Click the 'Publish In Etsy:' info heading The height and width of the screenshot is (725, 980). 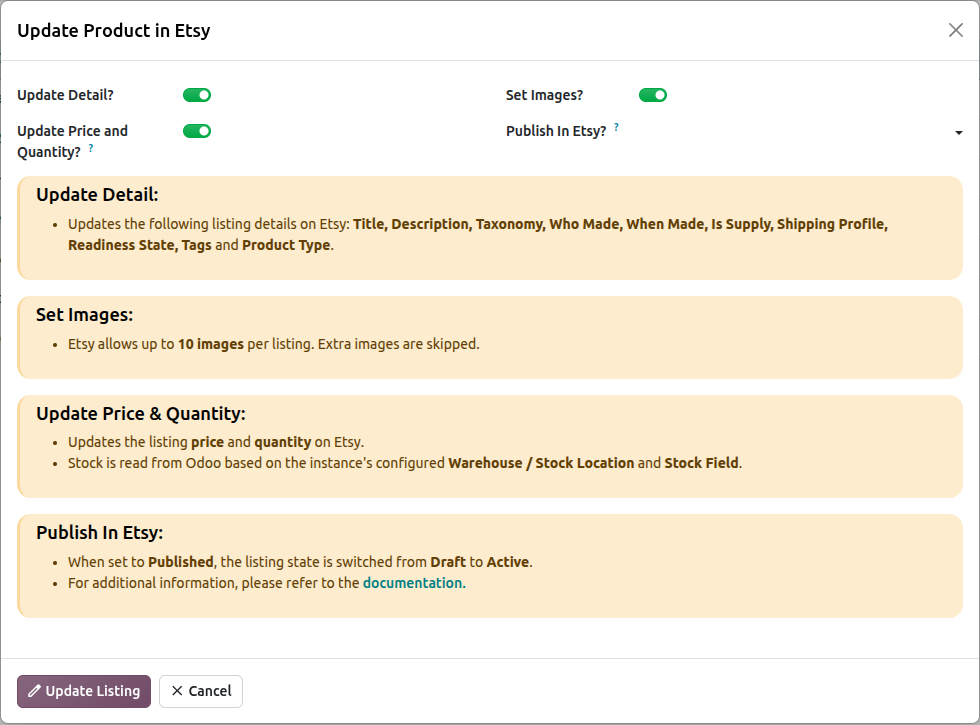point(99,532)
